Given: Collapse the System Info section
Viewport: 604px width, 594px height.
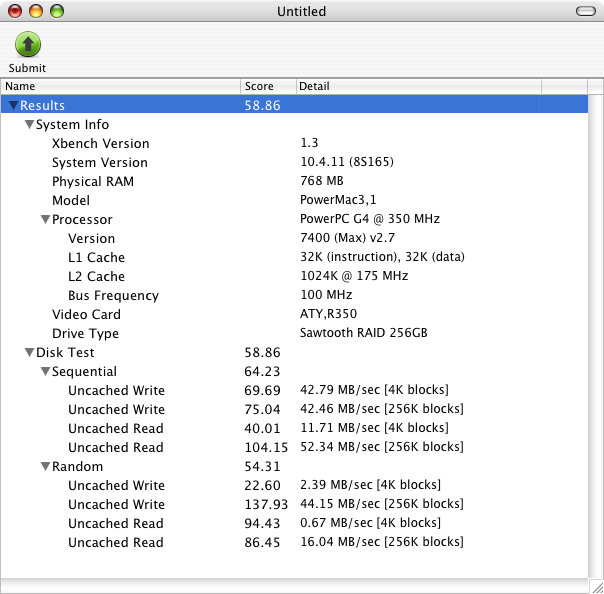Looking at the screenshot, I should 29,124.
